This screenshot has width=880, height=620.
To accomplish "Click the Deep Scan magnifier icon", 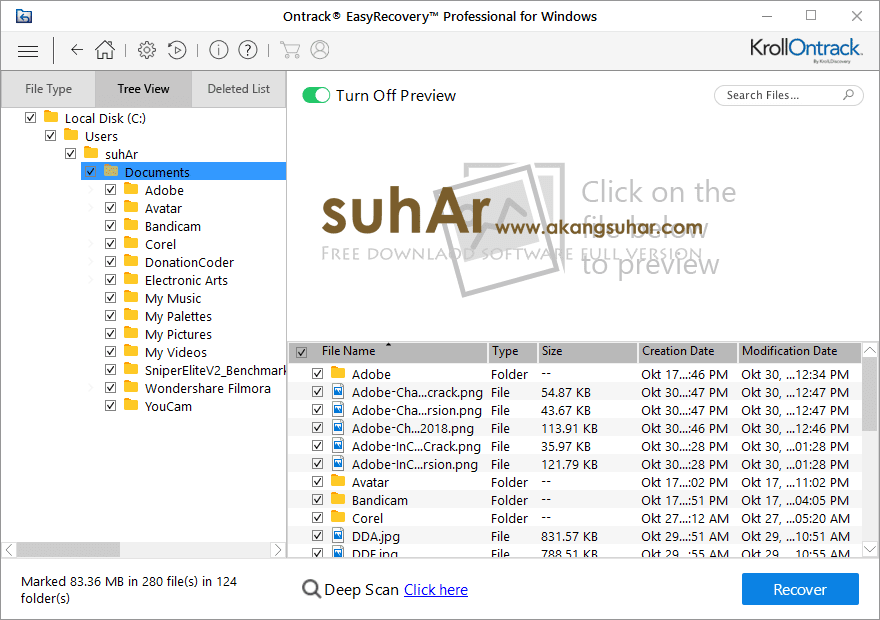I will 311,589.
